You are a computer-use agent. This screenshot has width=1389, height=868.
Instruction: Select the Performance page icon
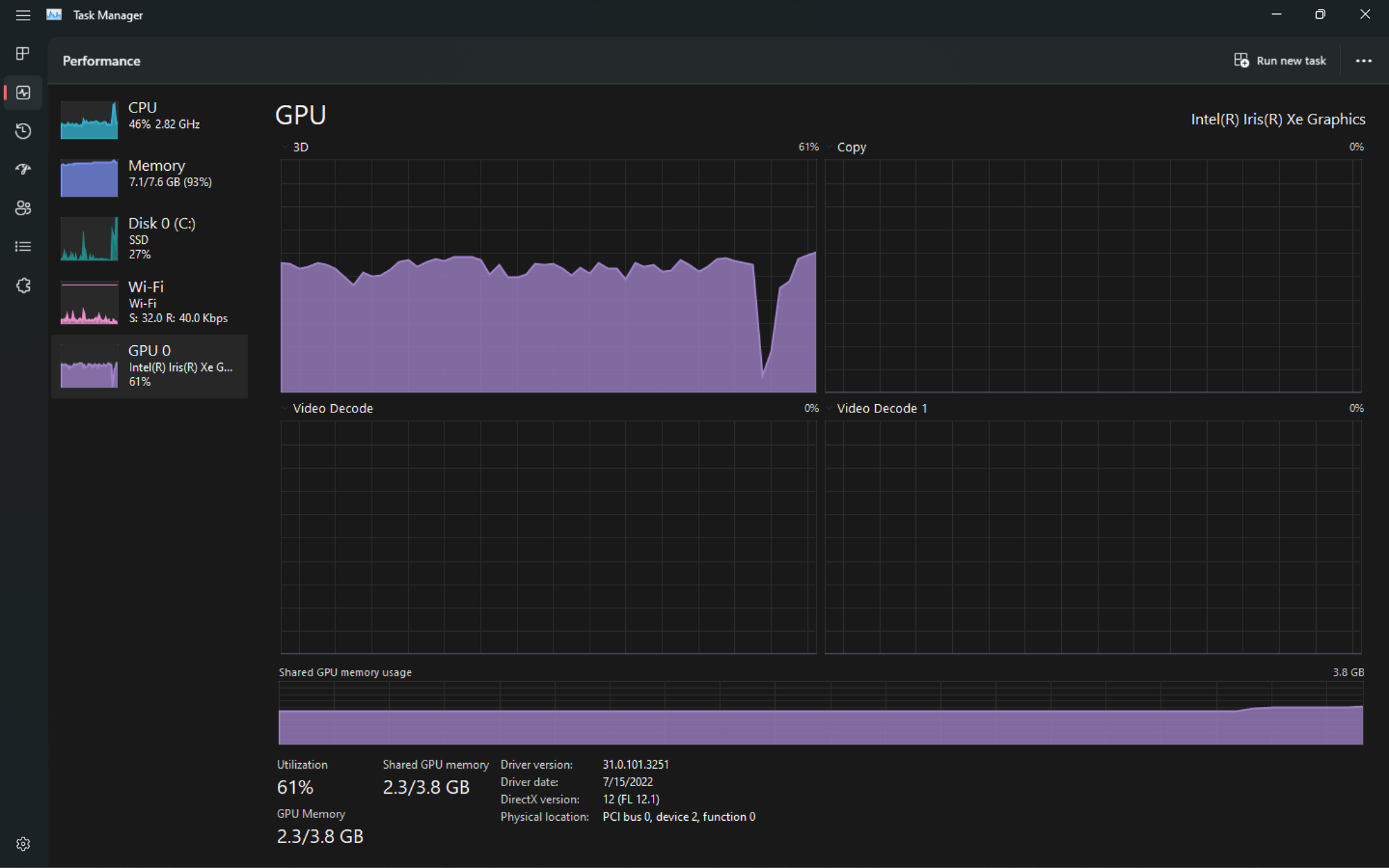(23, 92)
